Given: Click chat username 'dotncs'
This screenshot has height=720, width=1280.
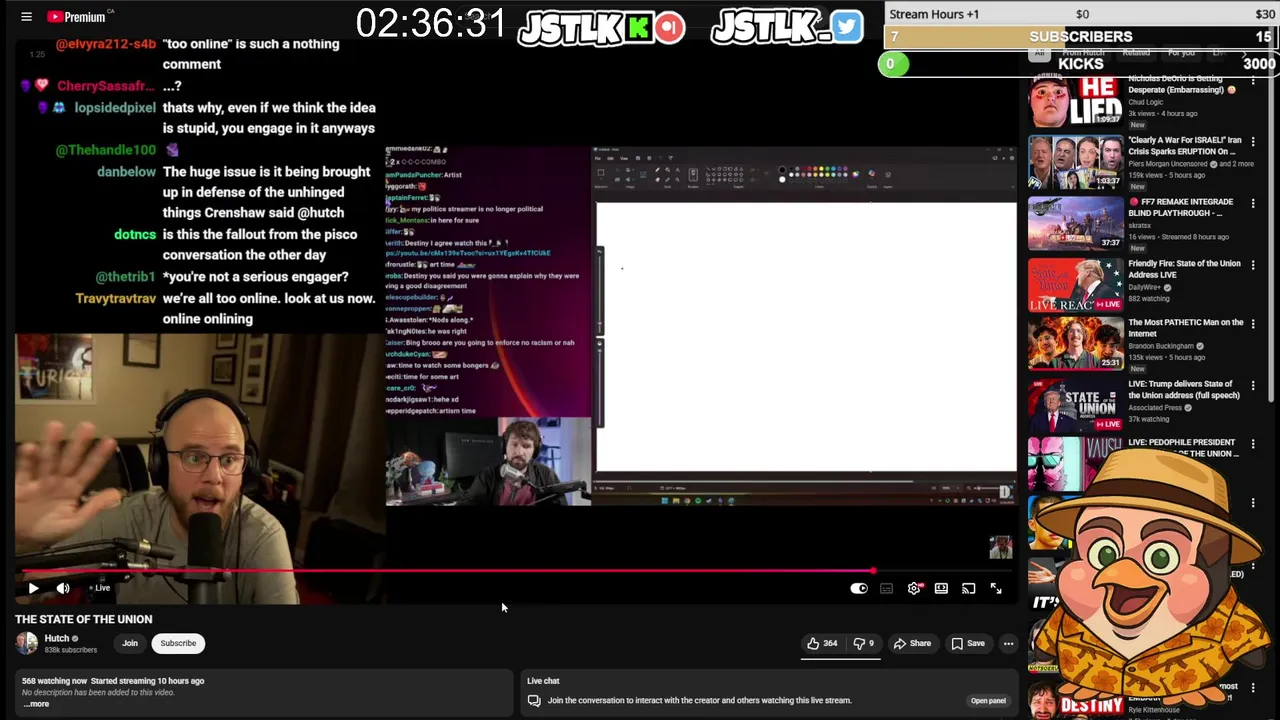Looking at the screenshot, I should pos(135,234).
